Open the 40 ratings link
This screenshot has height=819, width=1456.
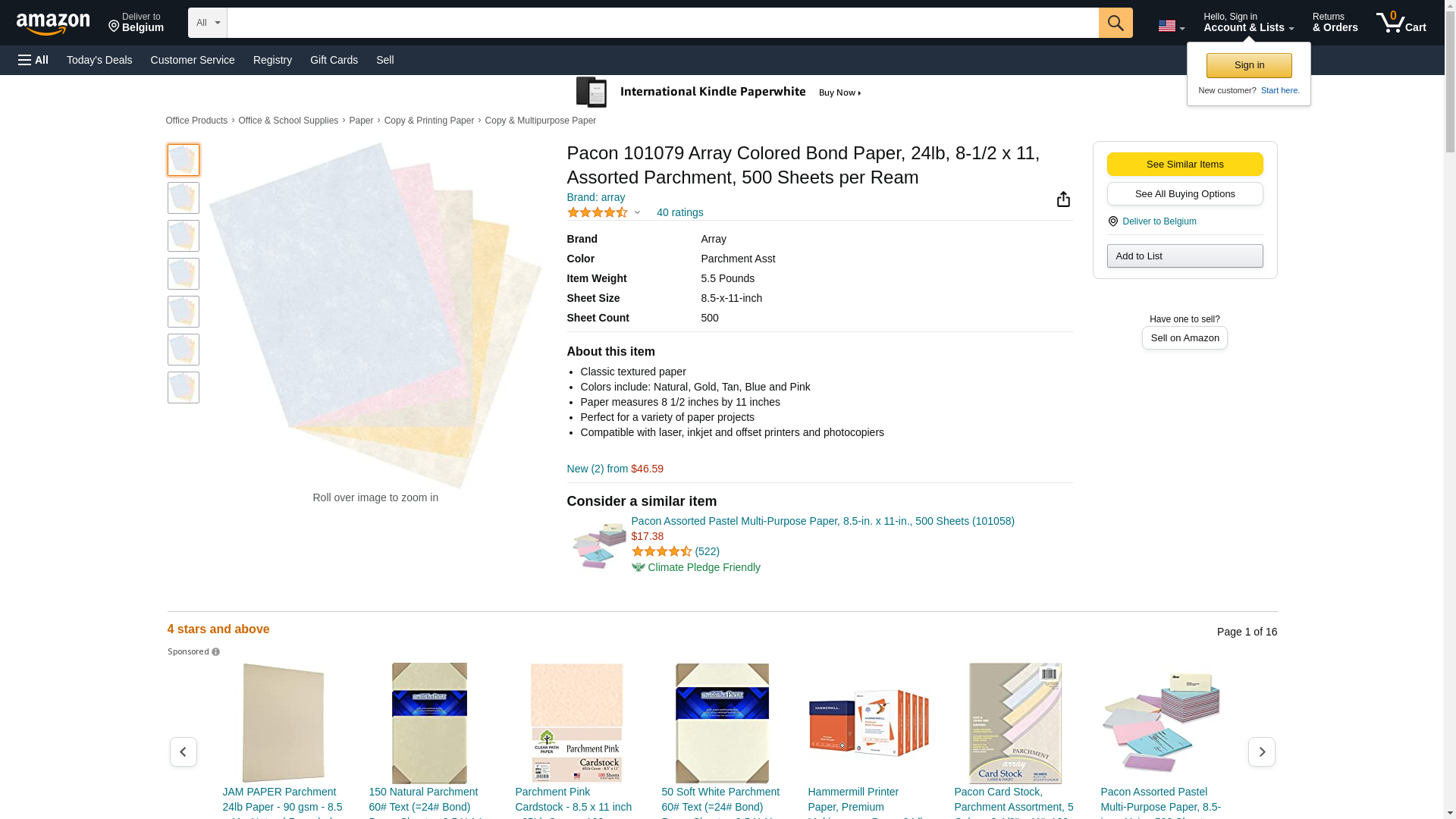tap(679, 212)
